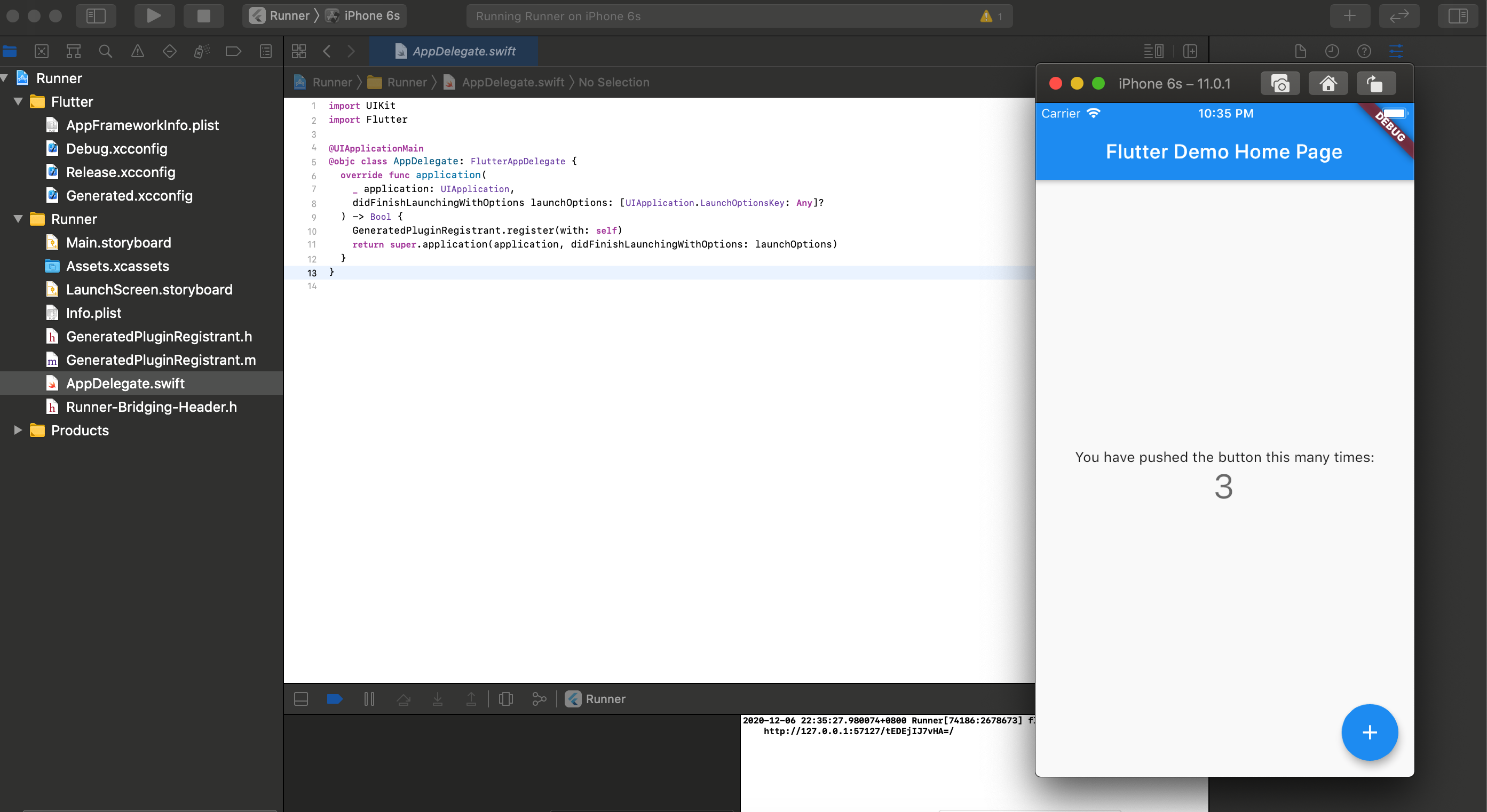Open Main.storyboard in the navigator
The image size is (1487, 812).
click(118, 242)
